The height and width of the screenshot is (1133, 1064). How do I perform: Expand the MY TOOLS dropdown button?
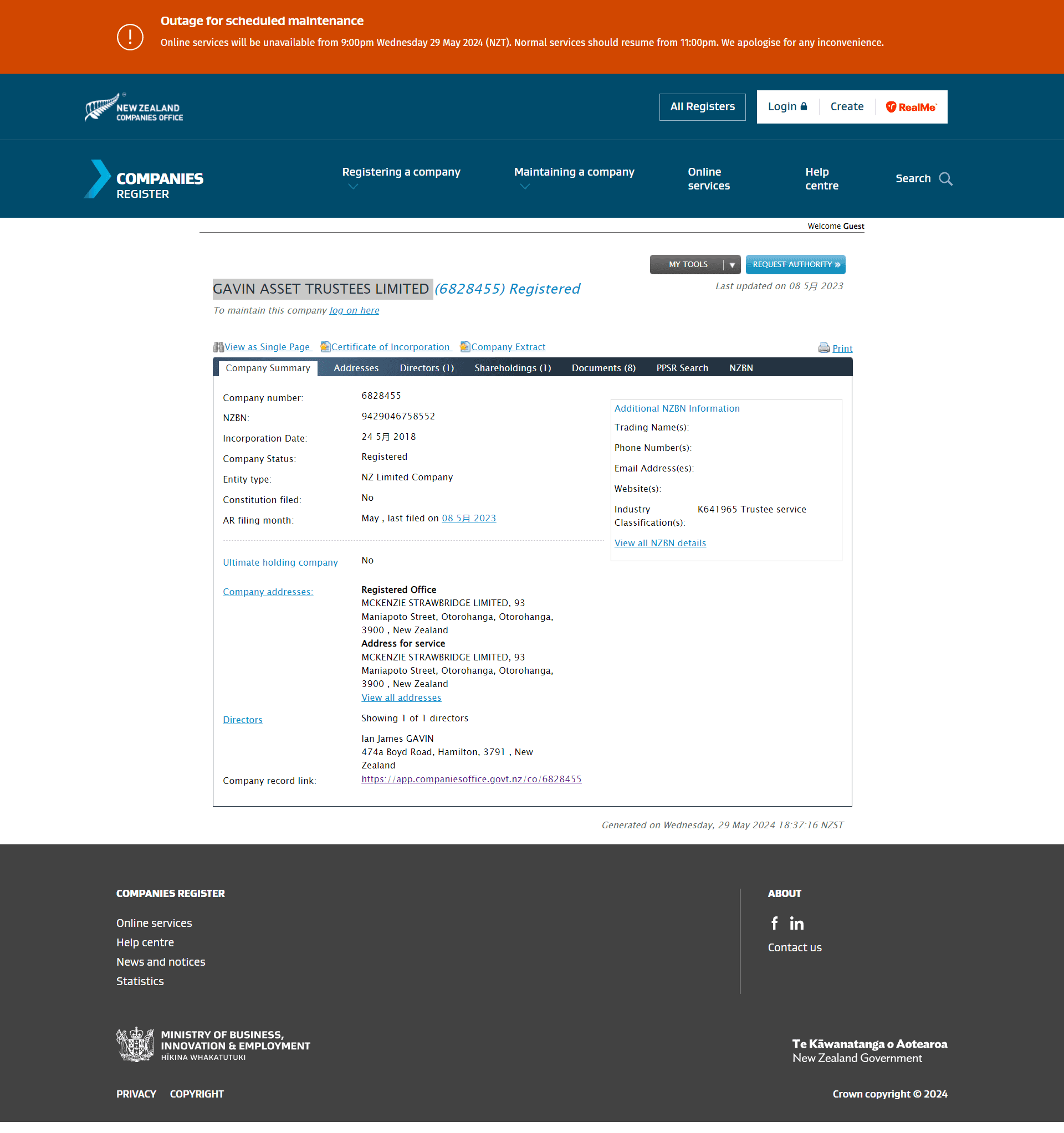point(733,264)
